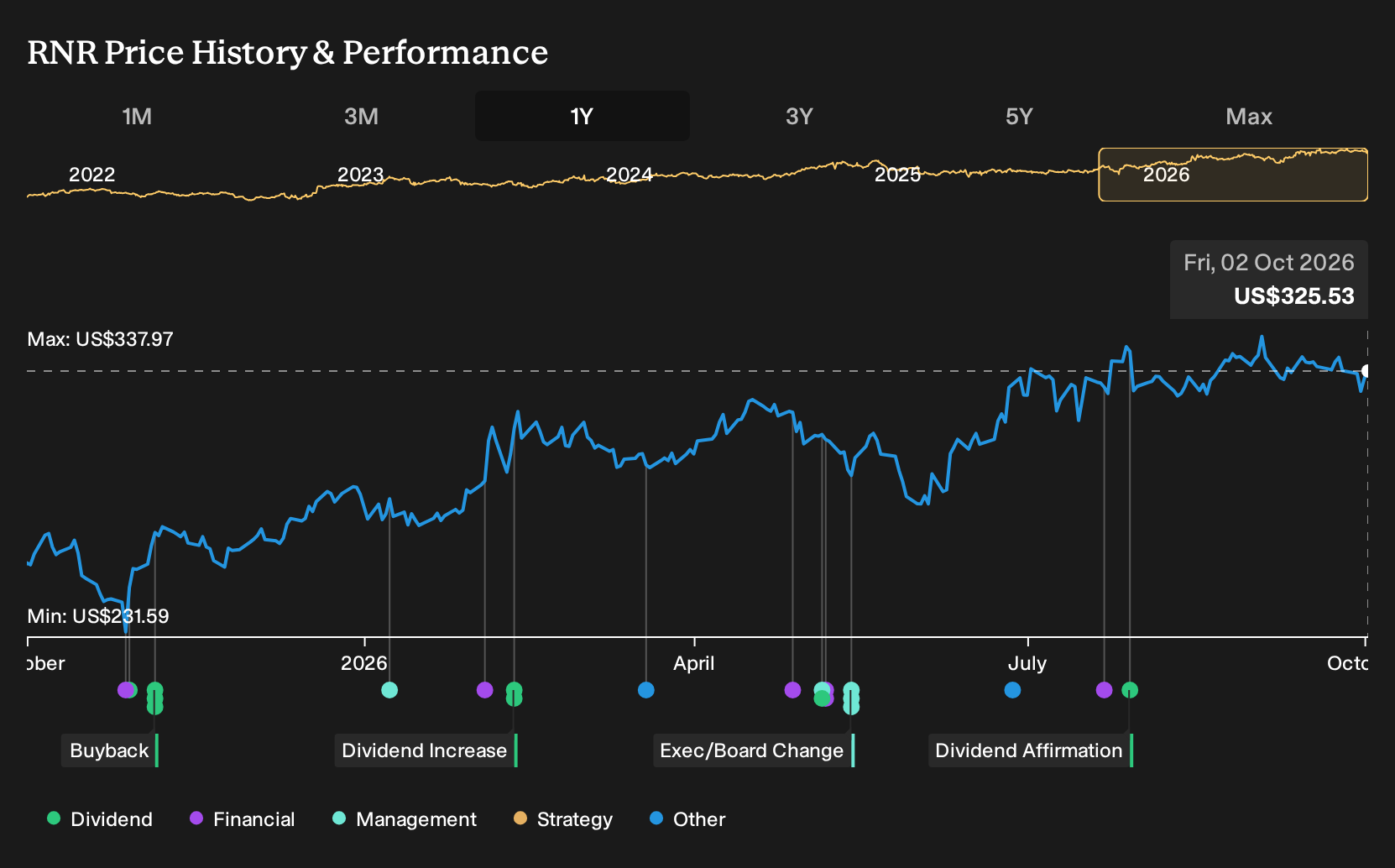Open the Dividend Affirmation event label
The height and width of the screenshot is (868, 1395).
tap(1030, 750)
